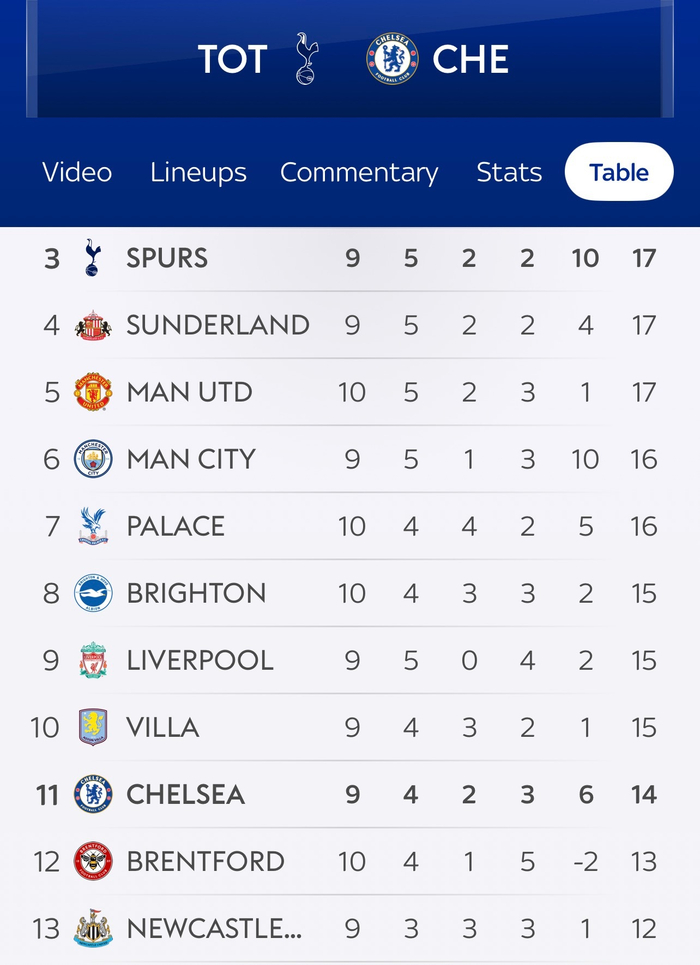Switch to the Stats tab
Image resolution: width=700 pixels, height=965 pixels.
[509, 172]
